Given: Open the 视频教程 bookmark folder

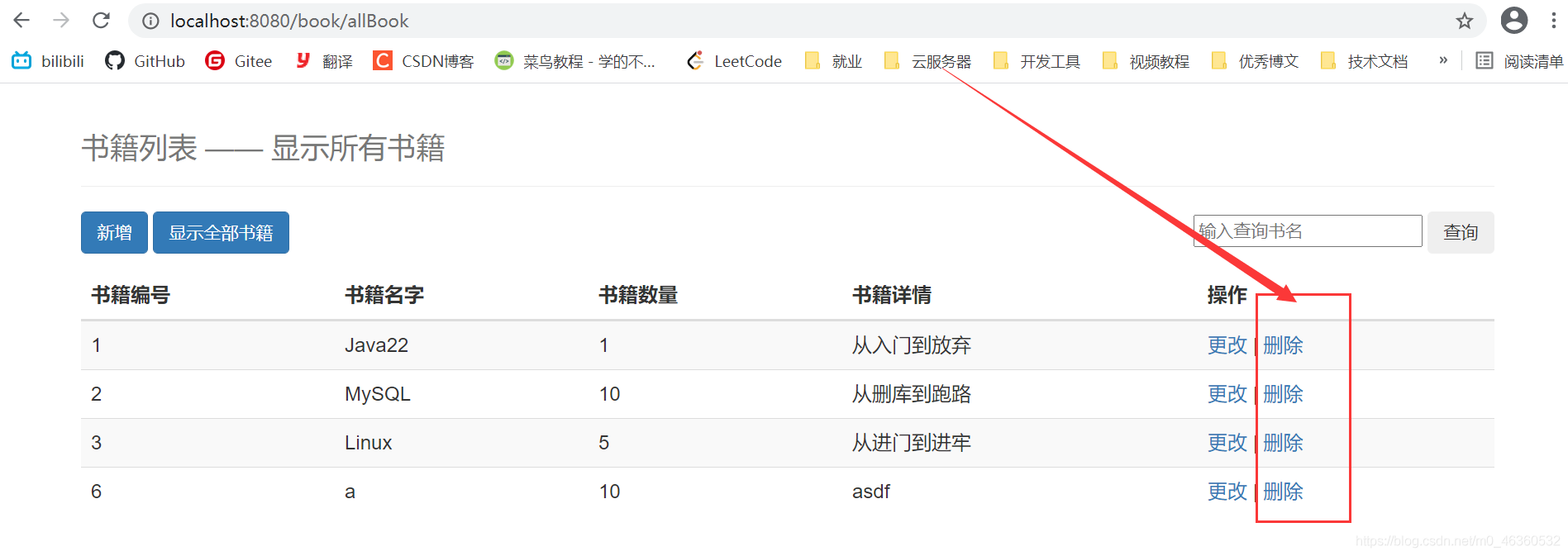Looking at the screenshot, I should (1146, 61).
